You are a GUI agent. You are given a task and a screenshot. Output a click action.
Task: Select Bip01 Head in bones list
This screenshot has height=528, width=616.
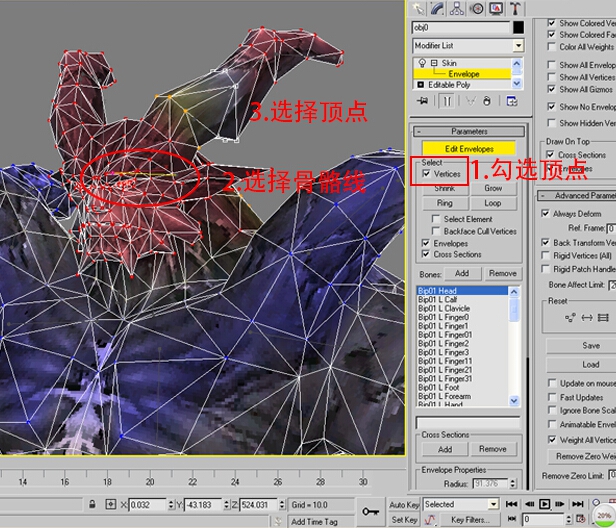(x=462, y=291)
